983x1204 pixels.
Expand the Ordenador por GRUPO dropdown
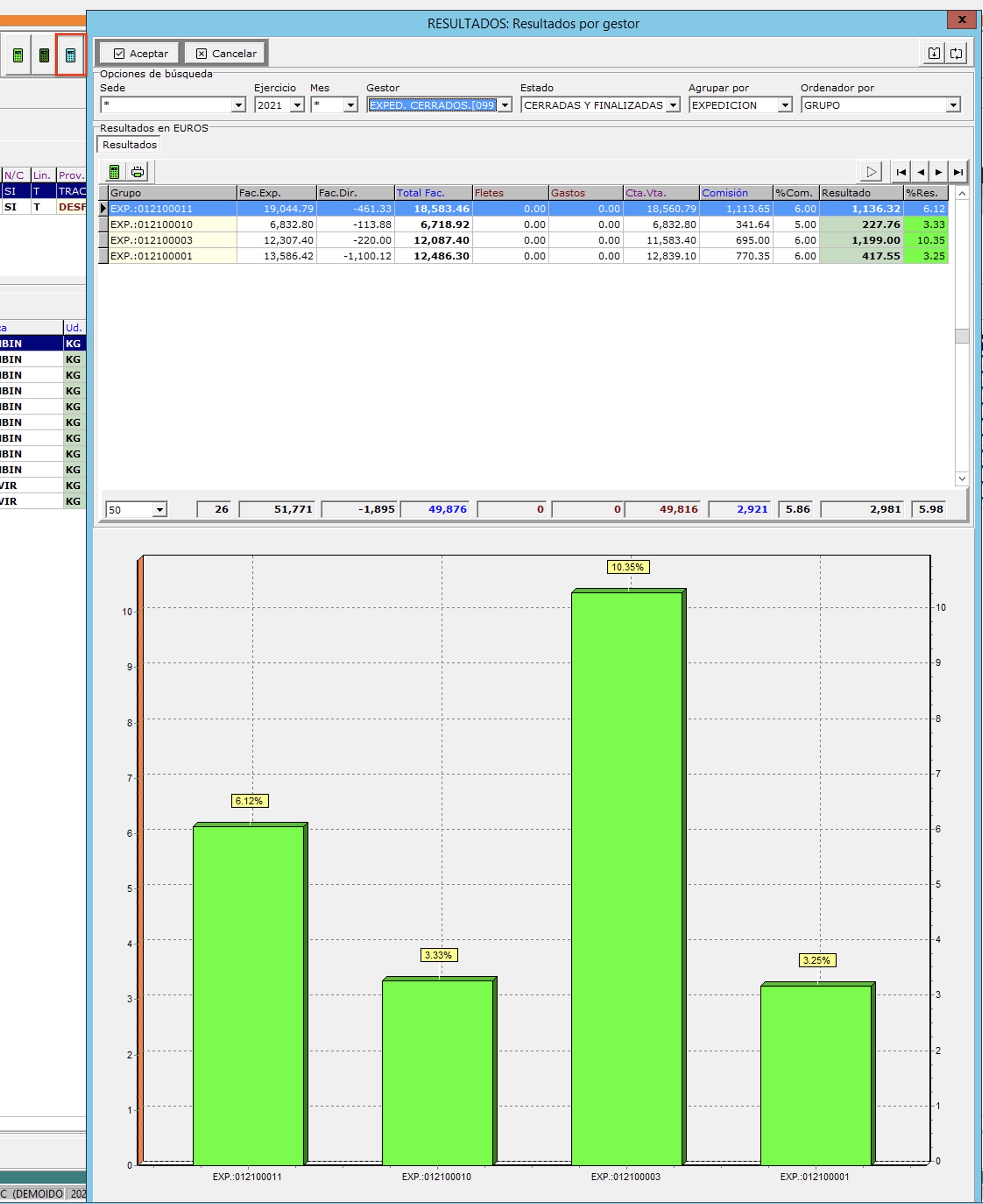[x=954, y=105]
